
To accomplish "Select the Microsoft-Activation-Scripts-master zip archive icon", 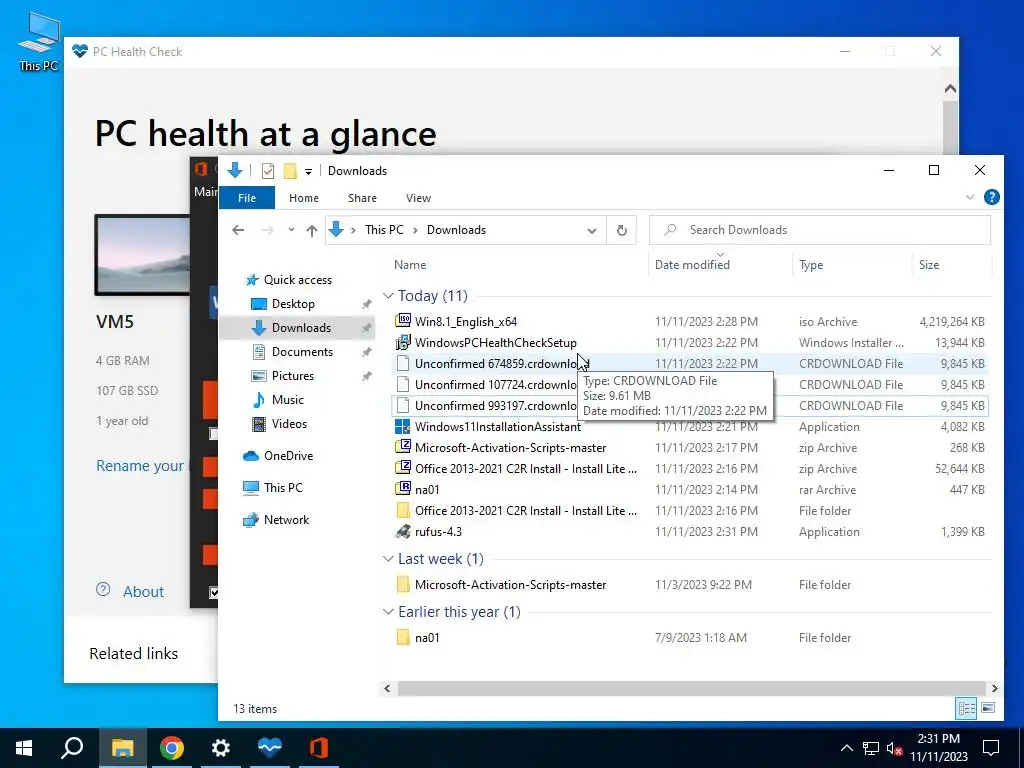I will click(403, 447).
